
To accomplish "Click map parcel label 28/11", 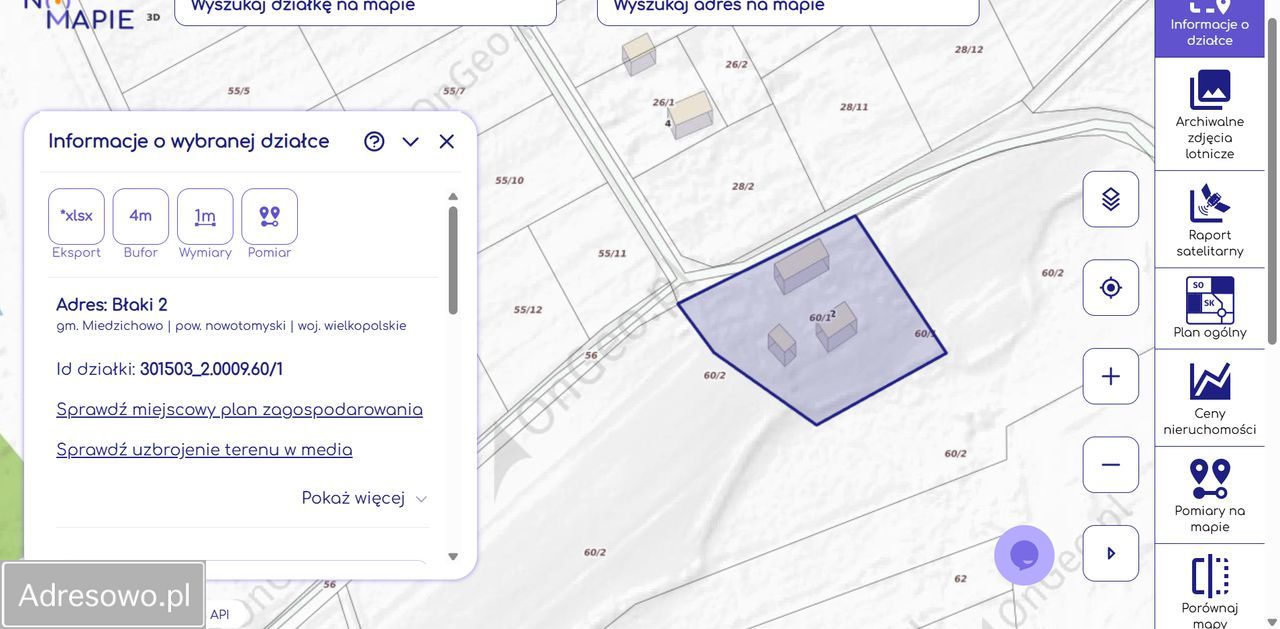I will point(854,106).
